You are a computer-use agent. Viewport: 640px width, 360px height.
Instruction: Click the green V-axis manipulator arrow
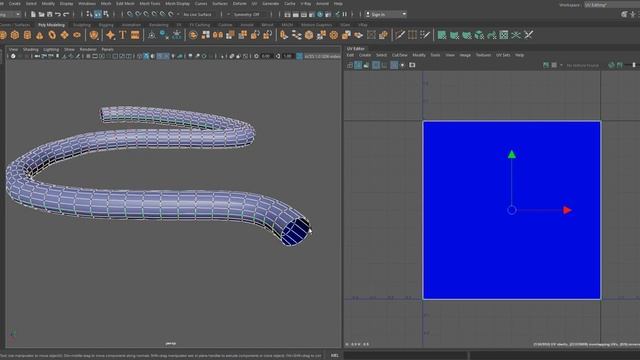(x=511, y=154)
